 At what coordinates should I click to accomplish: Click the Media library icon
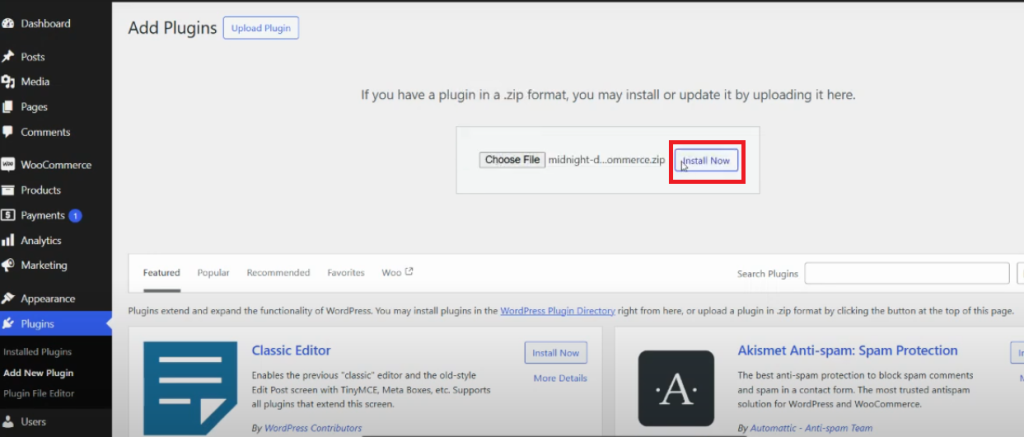[x=8, y=82]
